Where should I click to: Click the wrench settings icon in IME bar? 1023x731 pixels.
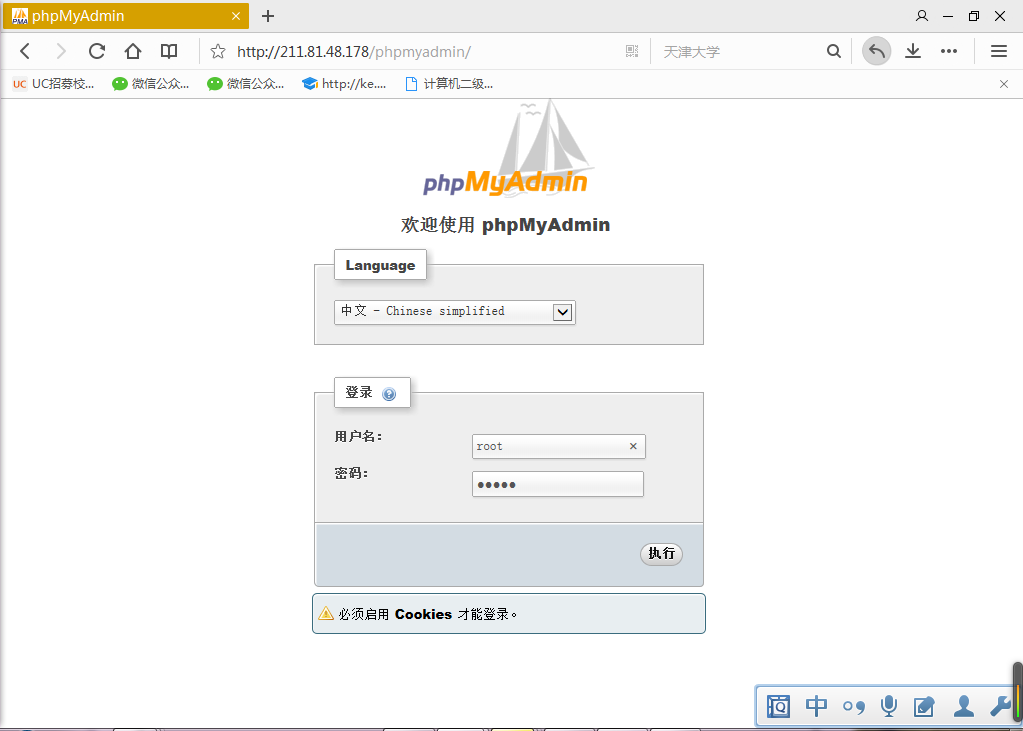click(x=1000, y=706)
